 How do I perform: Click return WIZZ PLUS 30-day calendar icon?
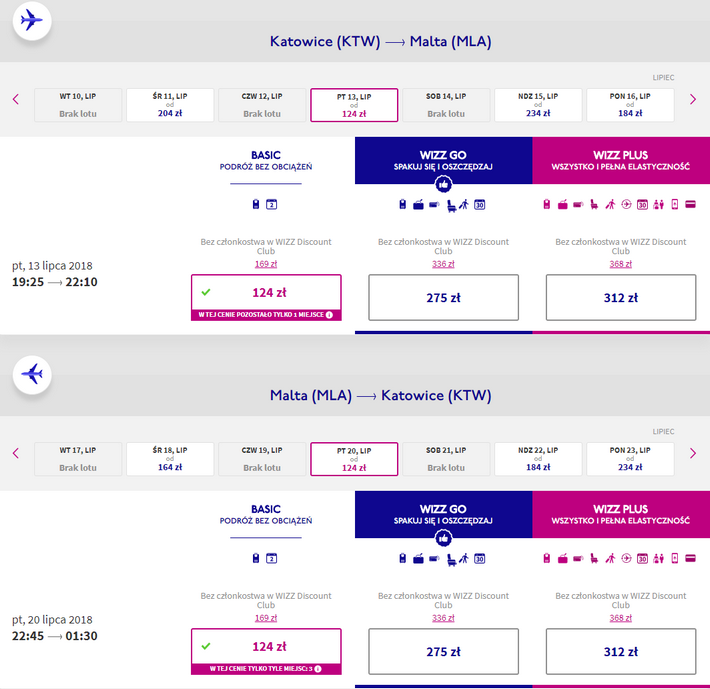point(642,559)
